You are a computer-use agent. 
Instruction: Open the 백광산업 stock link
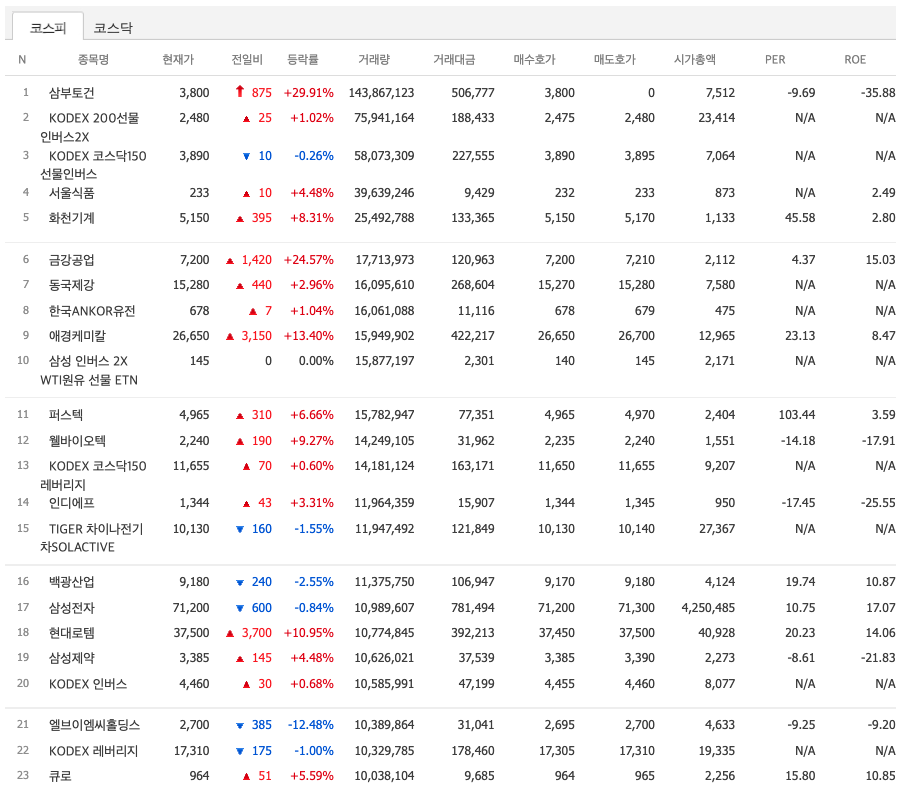point(71,582)
